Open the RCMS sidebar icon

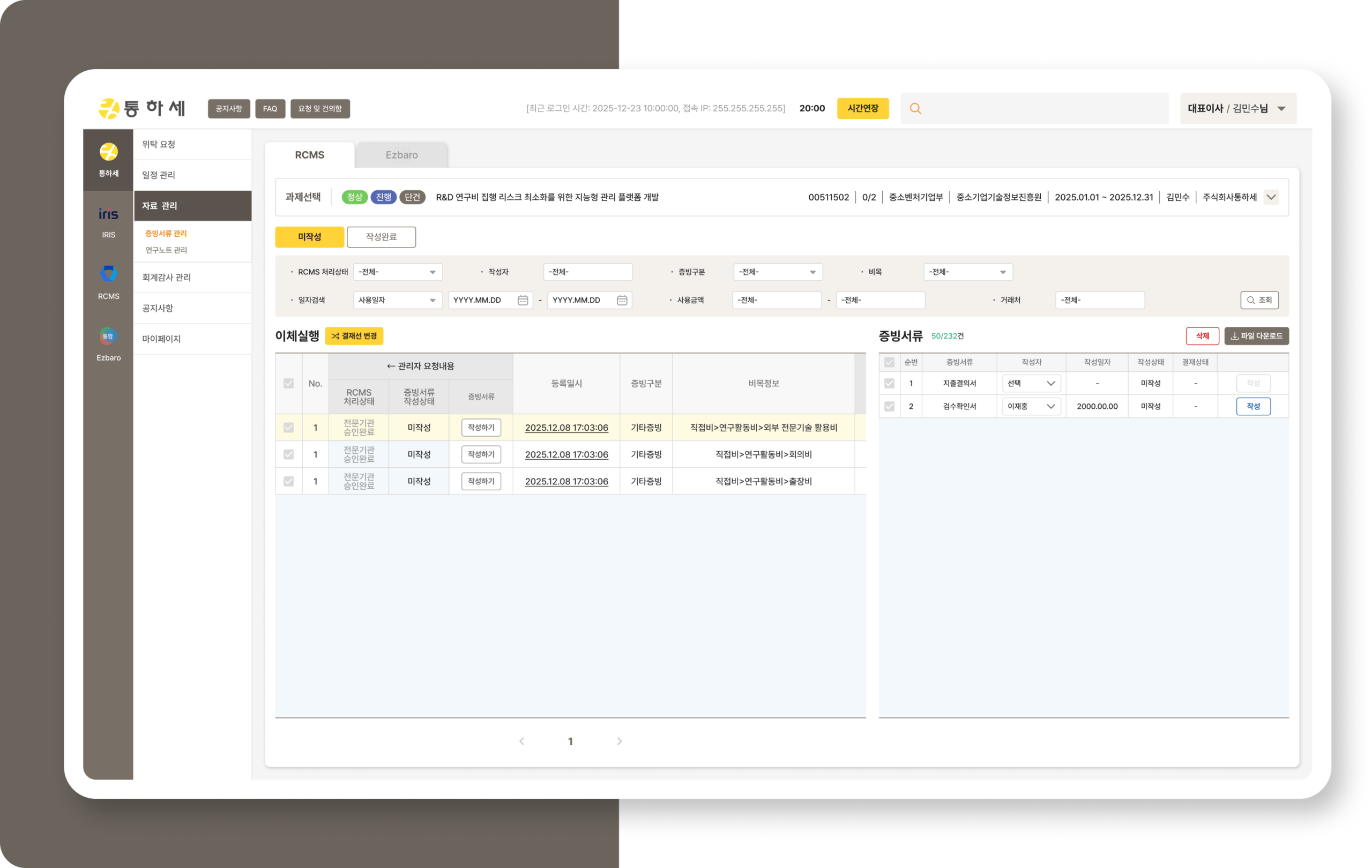(x=108, y=274)
